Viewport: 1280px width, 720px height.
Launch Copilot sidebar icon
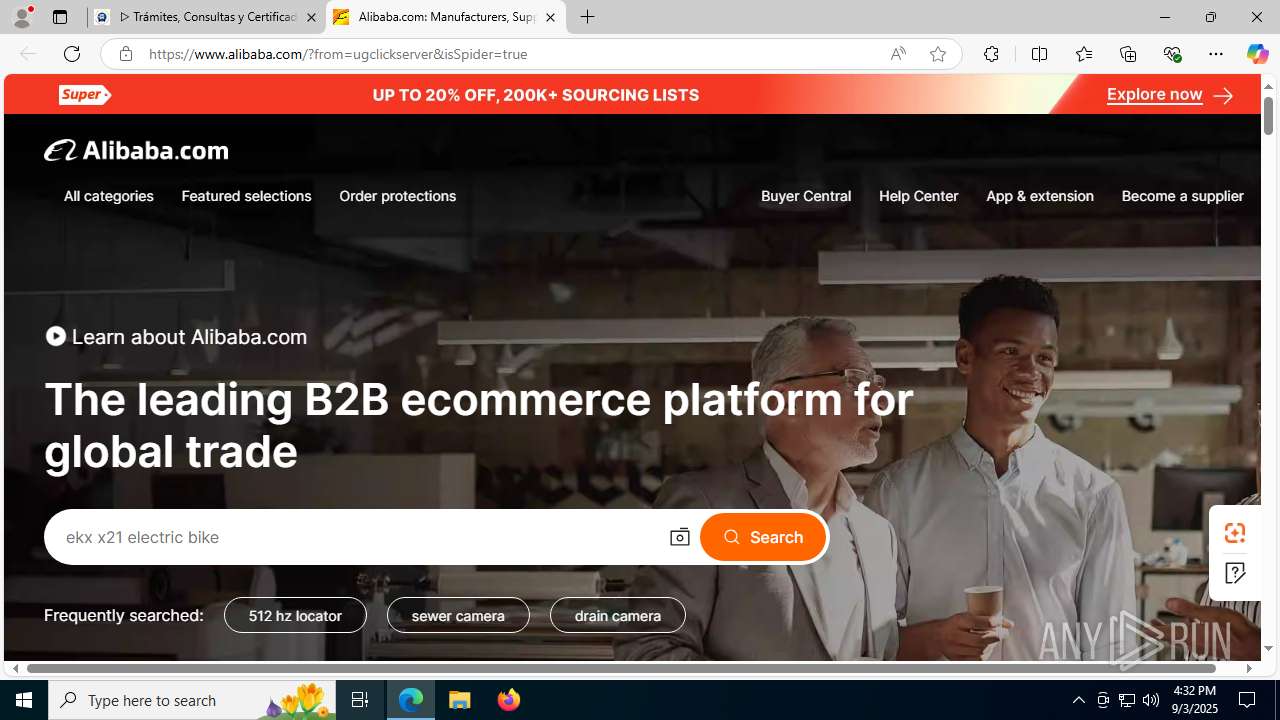pyautogui.click(x=1257, y=54)
